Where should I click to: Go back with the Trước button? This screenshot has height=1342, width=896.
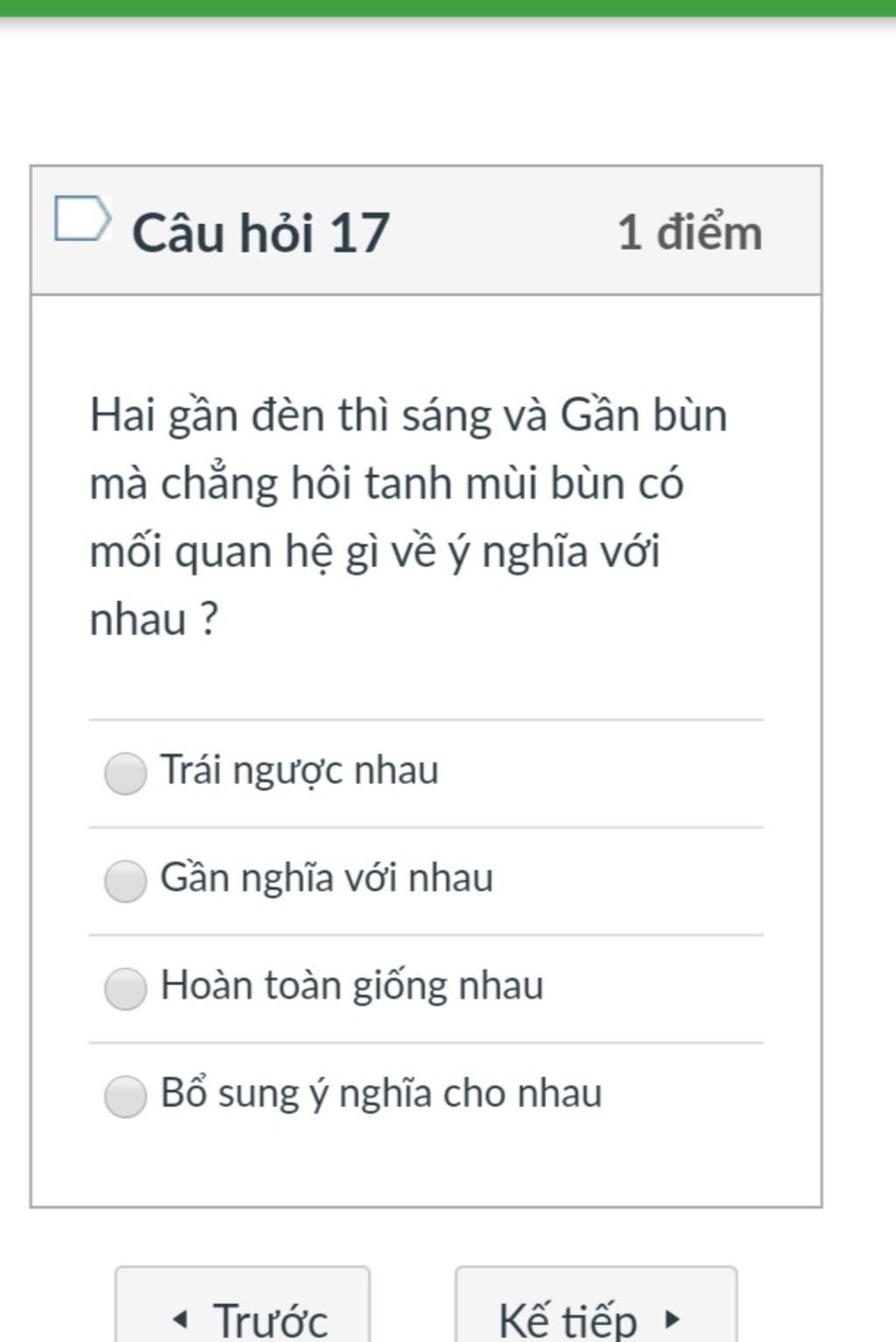(243, 1312)
